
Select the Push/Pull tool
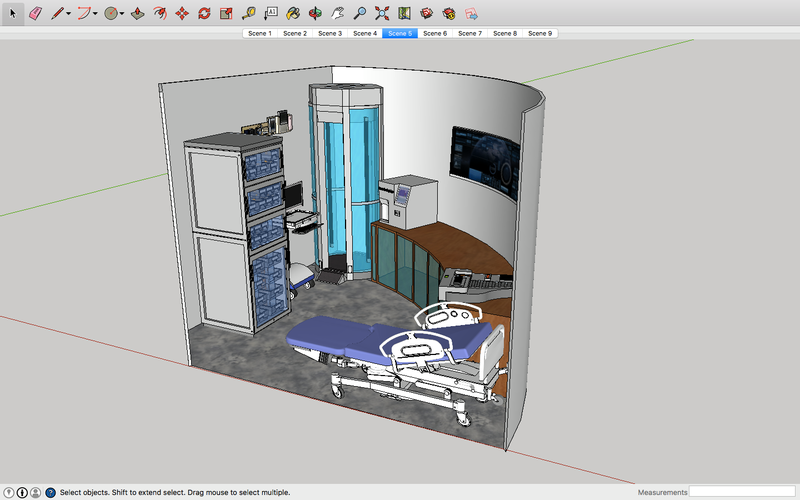(x=137, y=14)
